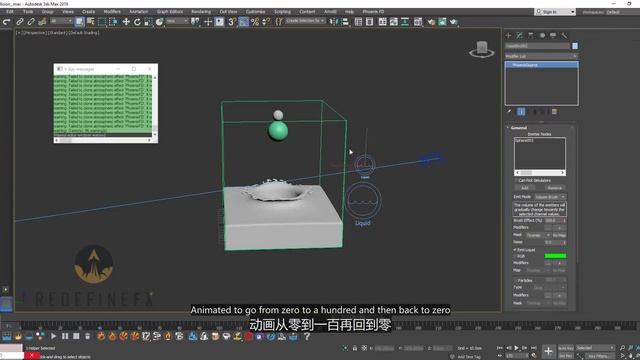Click the Phoenix delete cache trash icon
This screenshot has height=360, width=640.
87,336
